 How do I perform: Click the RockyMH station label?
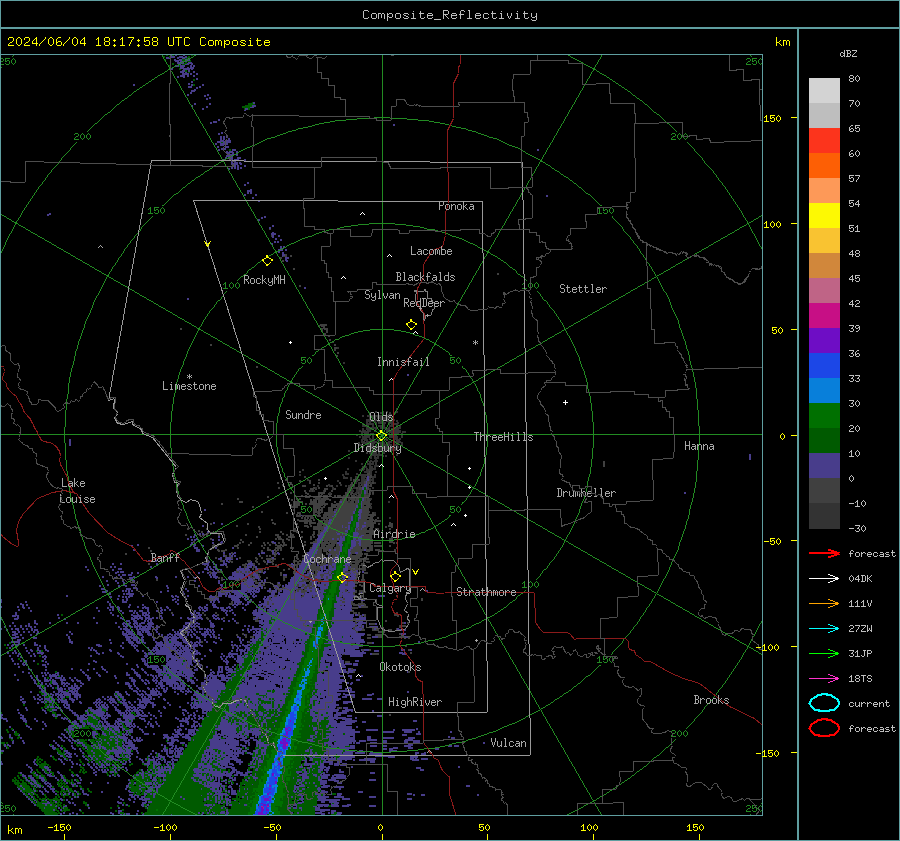click(263, 280)
